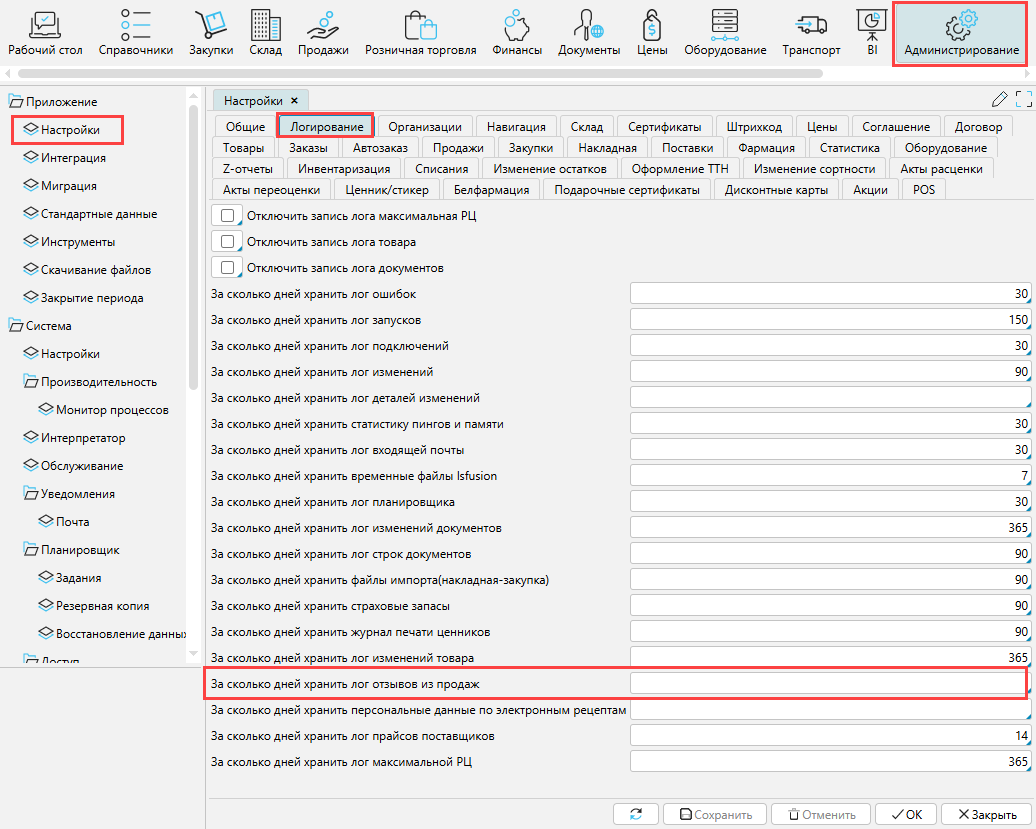Click the лог отзывов из продаж input field
Image resolution: width=1036 pixels, height=829 pixels.
[827, 683]
